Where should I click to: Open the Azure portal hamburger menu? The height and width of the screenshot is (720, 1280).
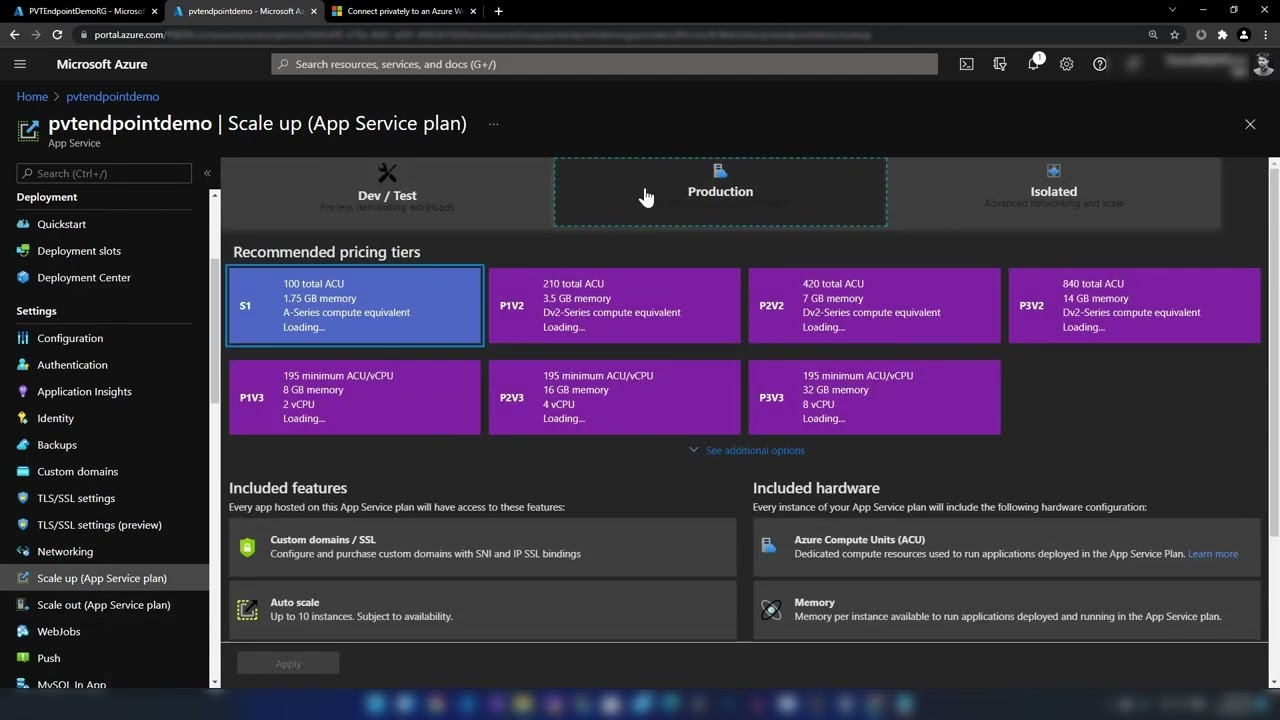point(20,64)
